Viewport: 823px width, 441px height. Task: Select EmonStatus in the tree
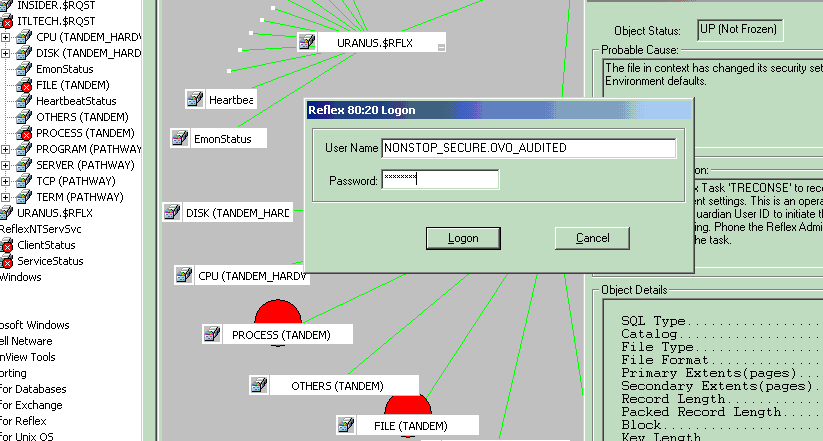coord(65,69)
